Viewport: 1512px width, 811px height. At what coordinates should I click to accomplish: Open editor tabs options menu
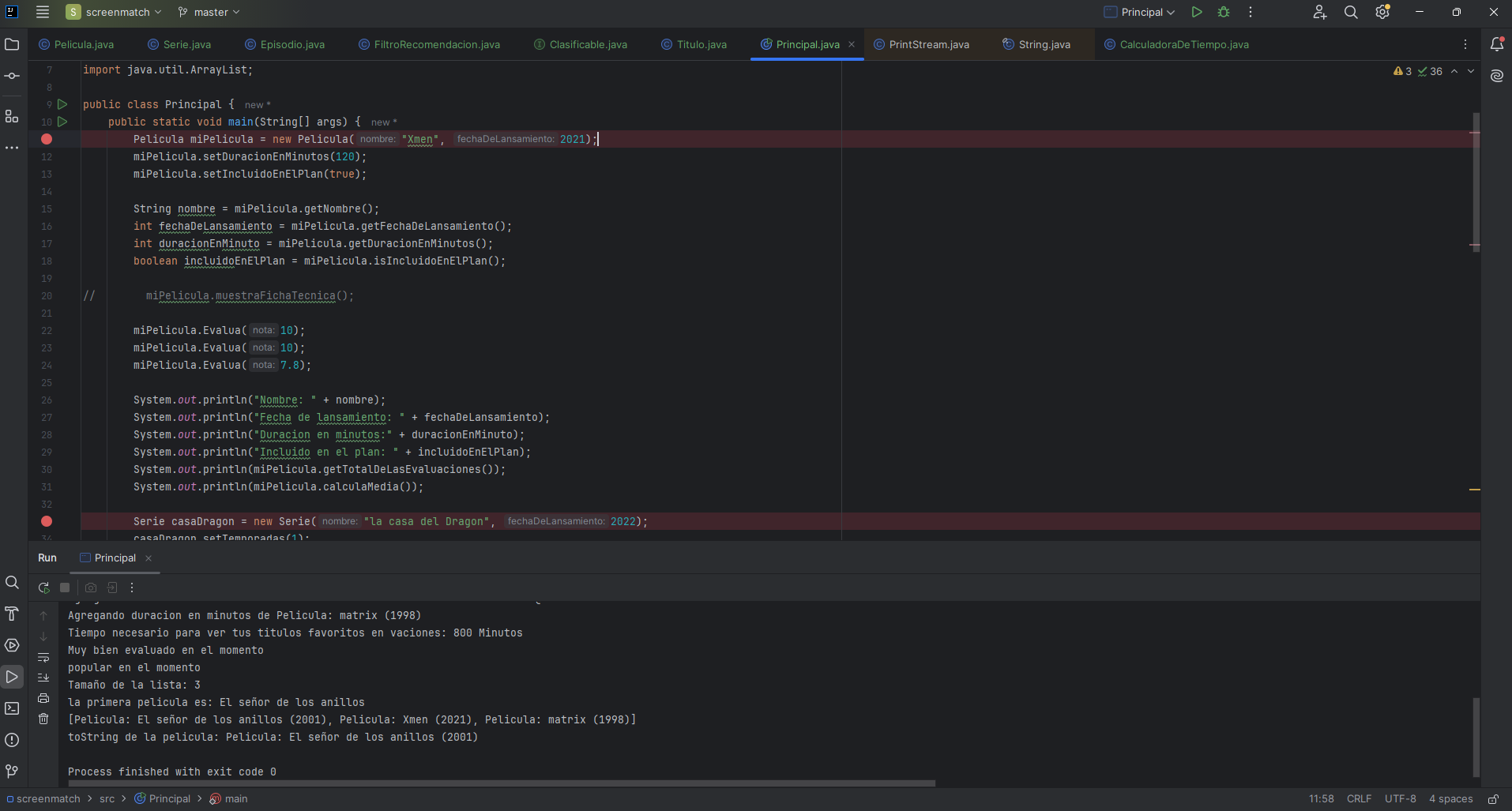1465,44
